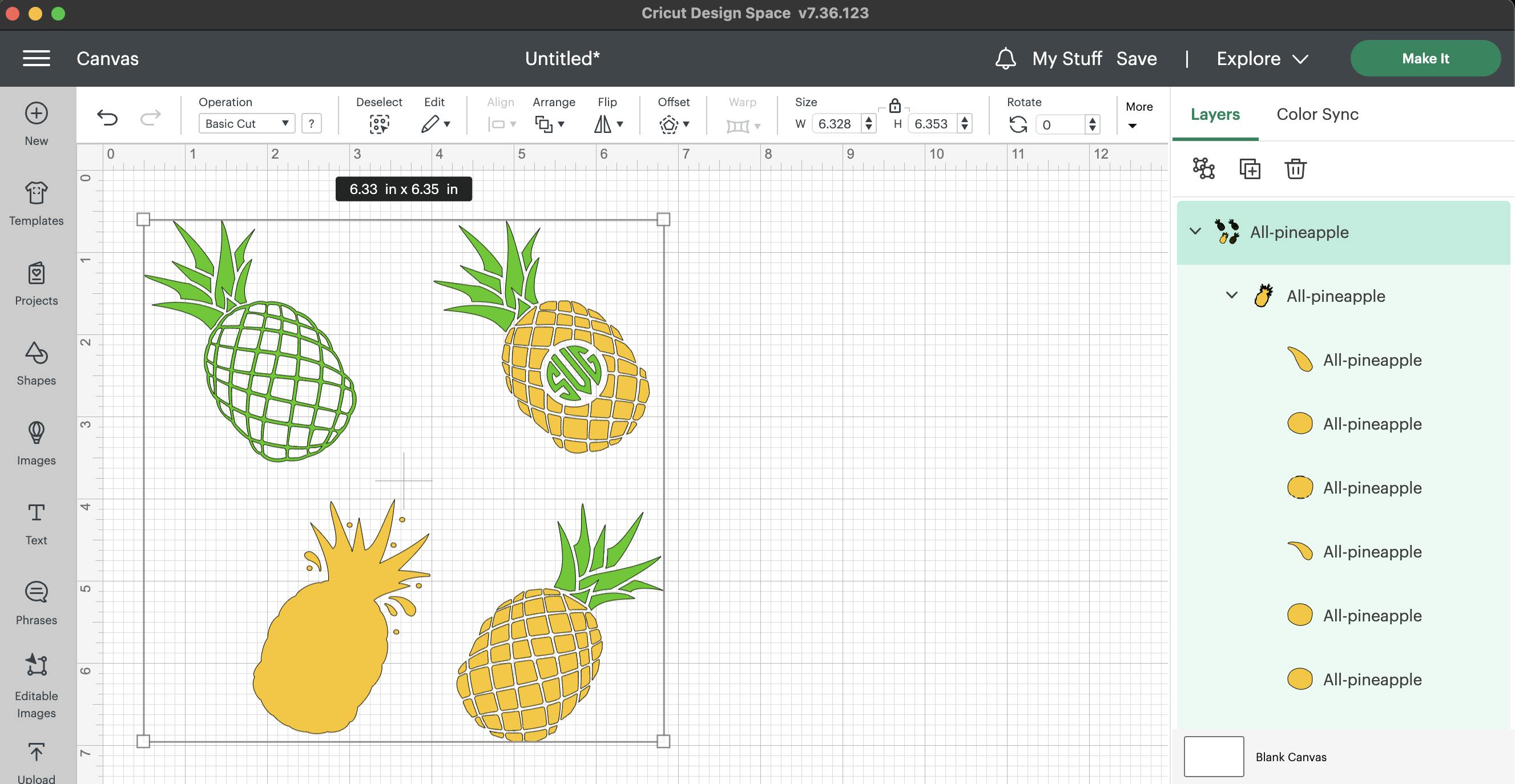Open the Shapes tool
The height and width of the screenshot is (784, 1515).
[36, 363]
